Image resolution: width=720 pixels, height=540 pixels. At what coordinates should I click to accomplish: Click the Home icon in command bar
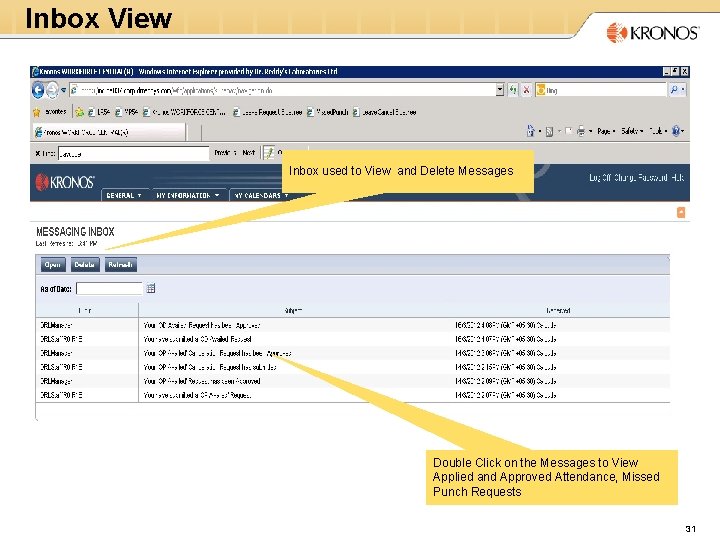pos(530,131)
